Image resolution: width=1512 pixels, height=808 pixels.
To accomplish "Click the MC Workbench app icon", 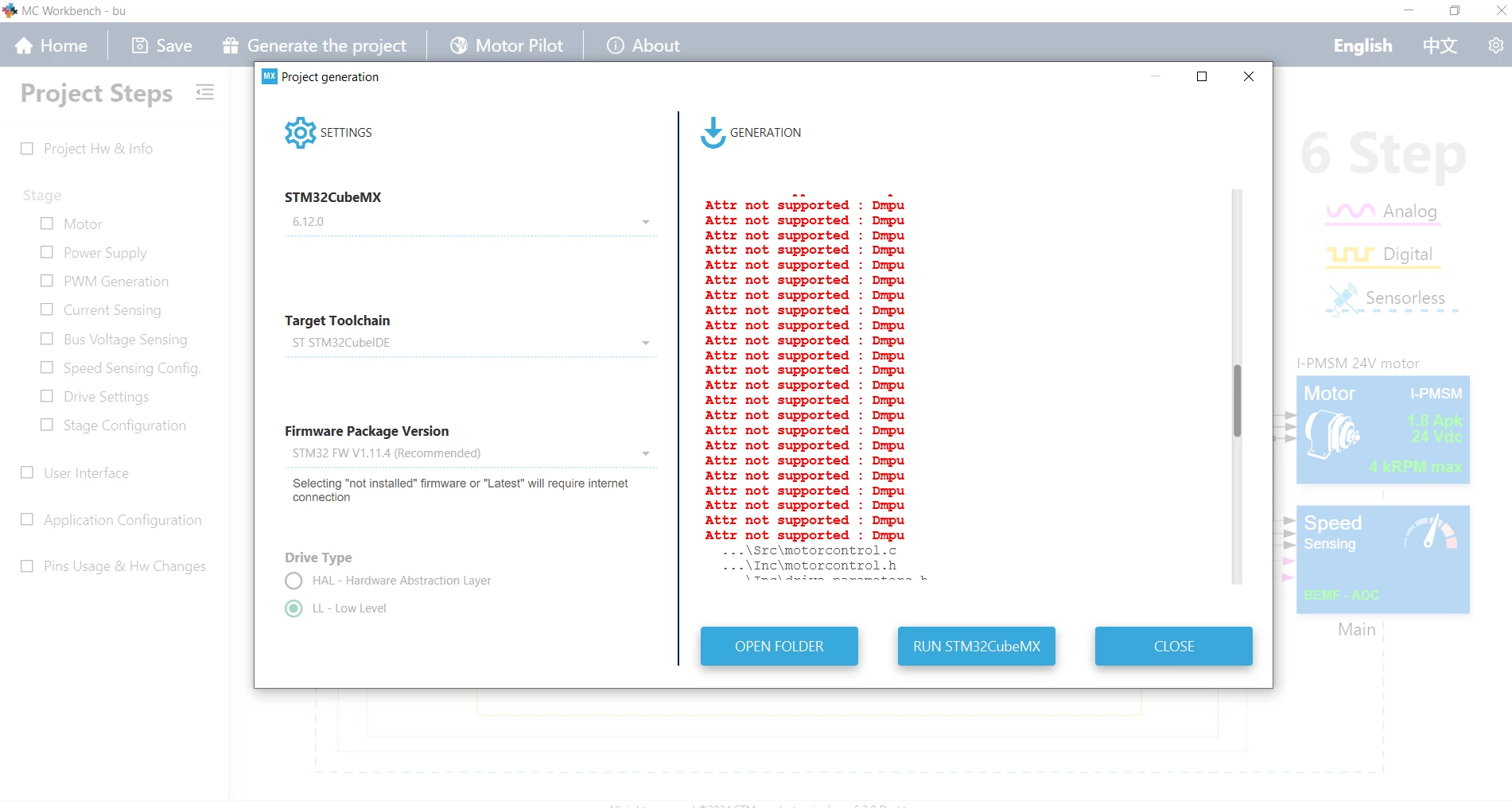I will [10, 10].
